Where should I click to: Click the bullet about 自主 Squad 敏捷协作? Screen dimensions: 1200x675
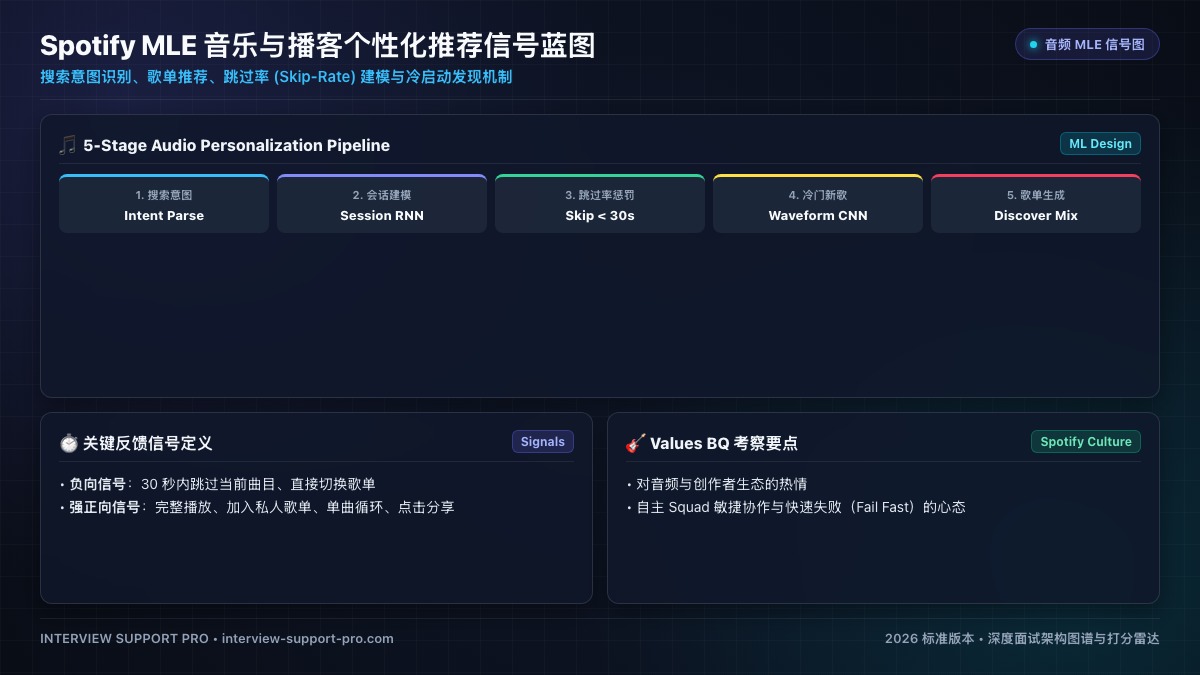(796, 508)
